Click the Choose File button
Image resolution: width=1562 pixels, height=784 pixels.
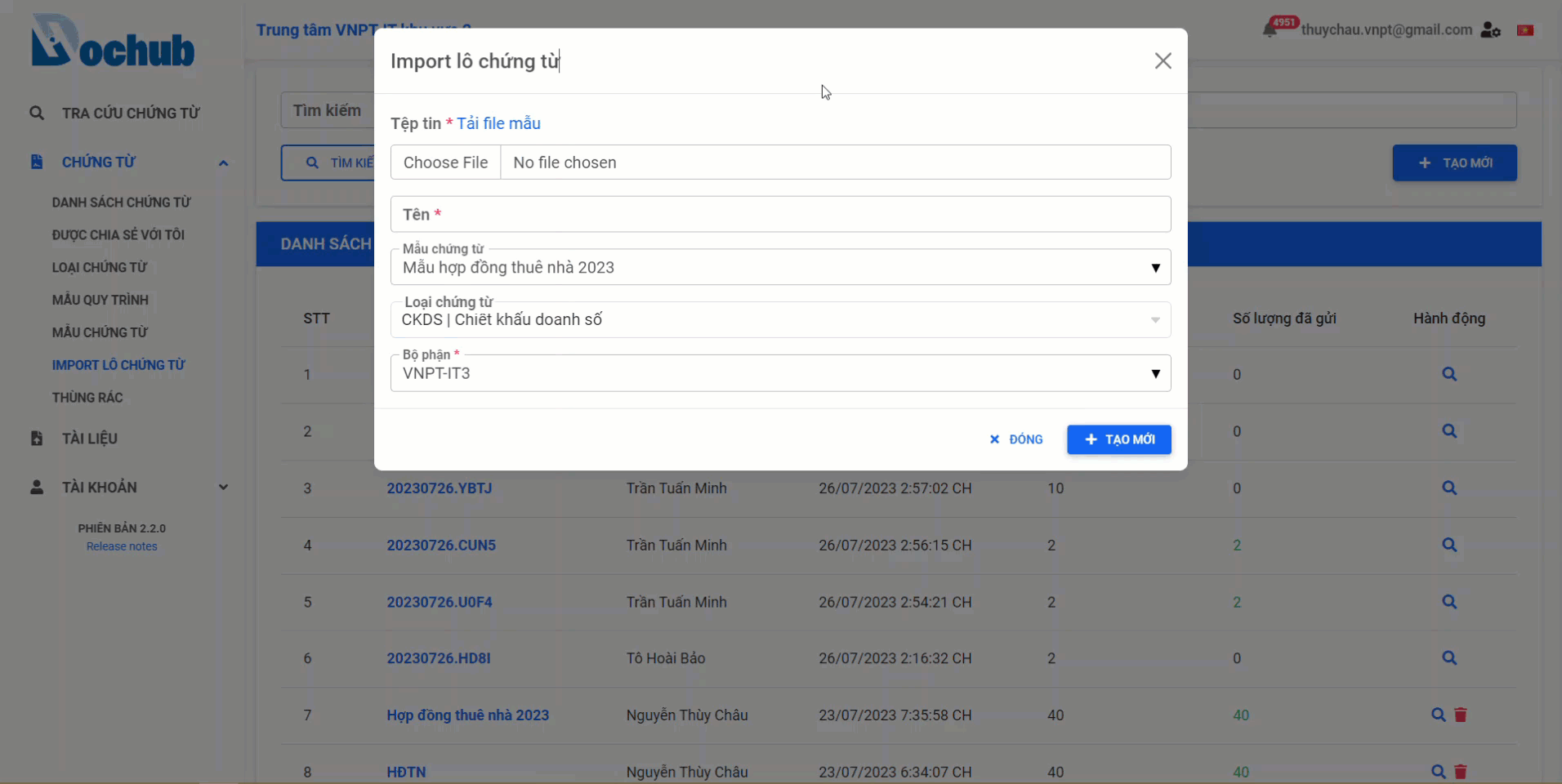tap(445, 163)
